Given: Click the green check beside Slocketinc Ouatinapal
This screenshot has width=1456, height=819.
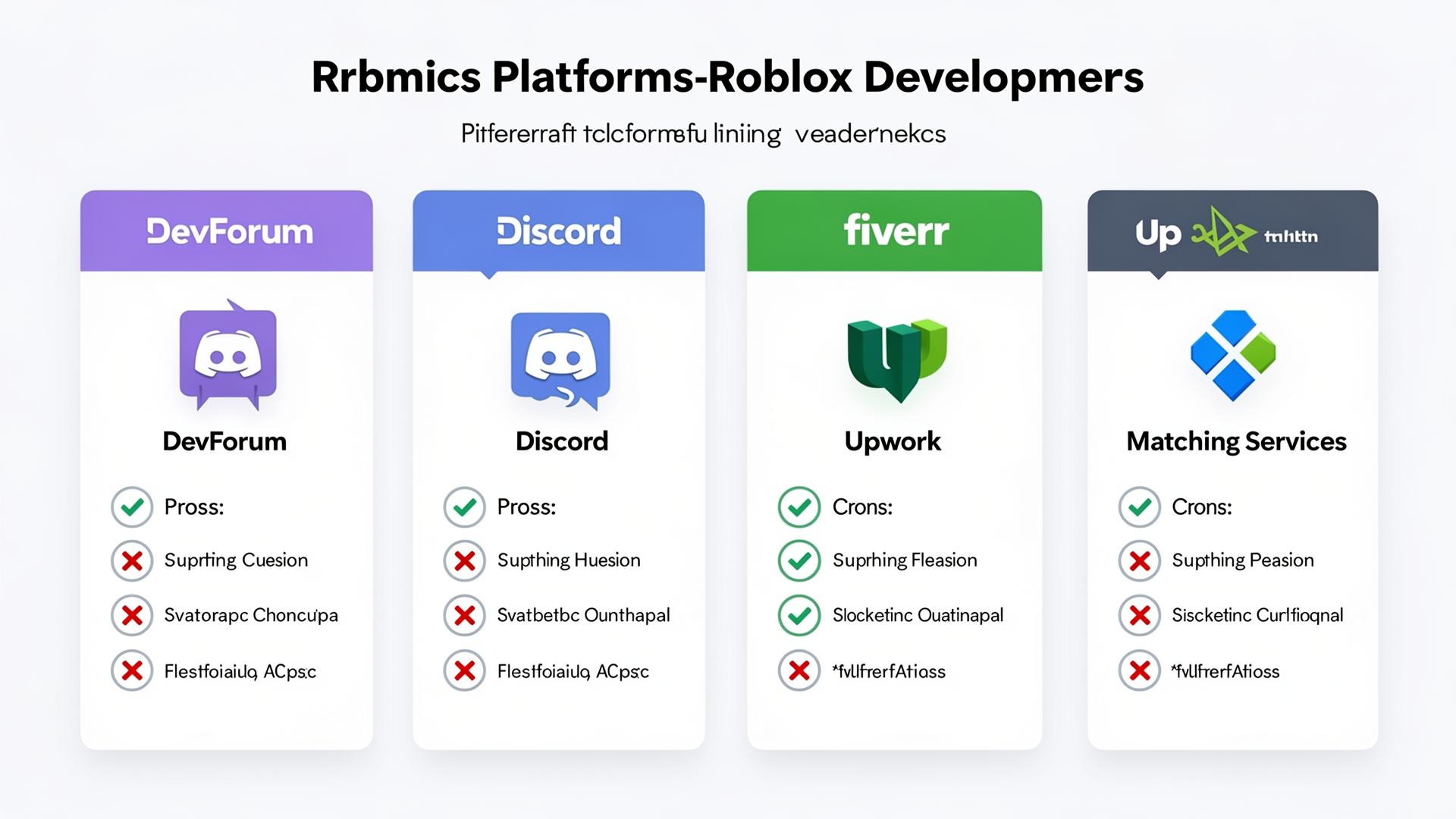Looking at the screenshot, I should (799, 615).
